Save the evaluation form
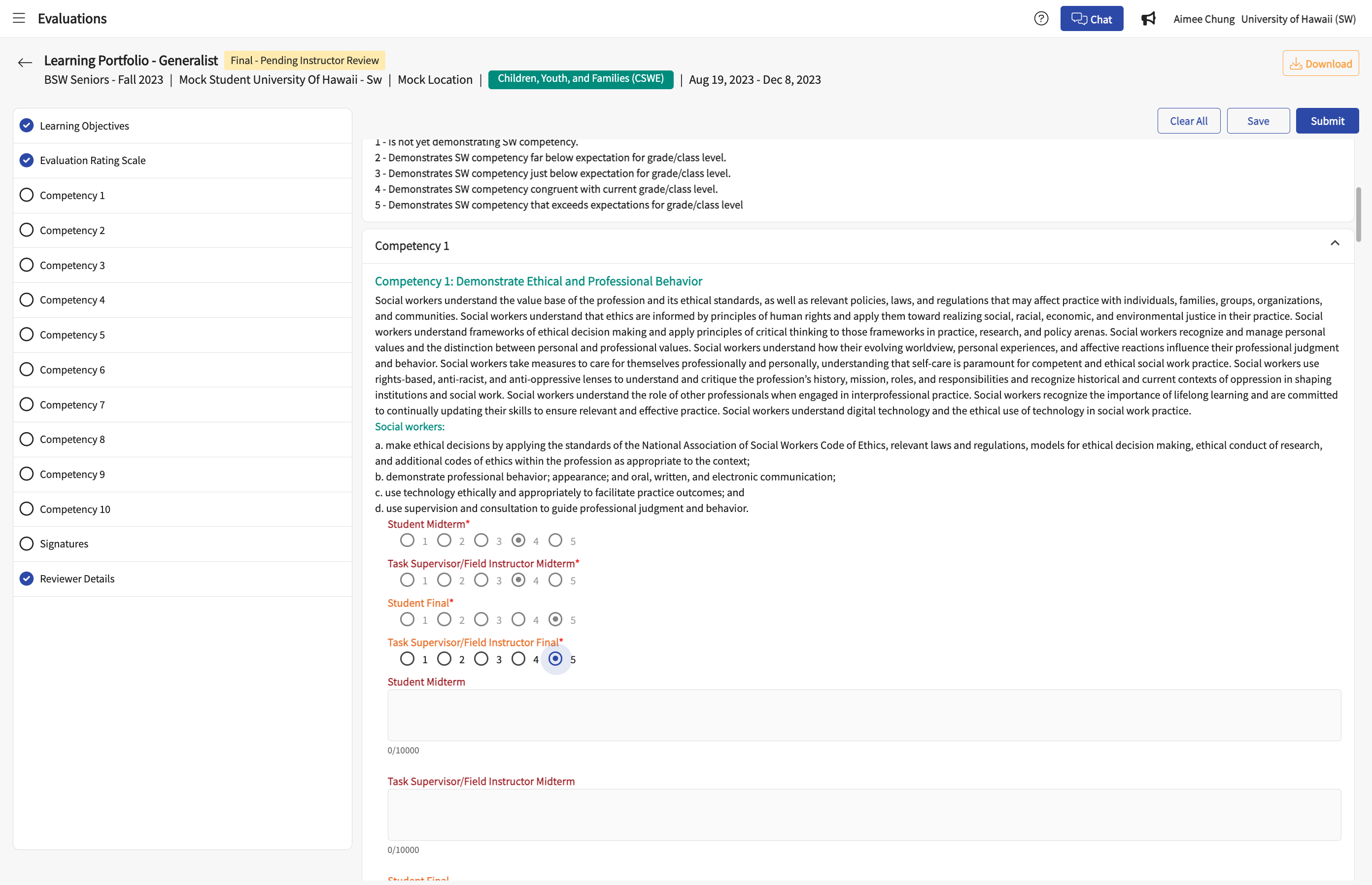Image resolution: width=1372 pixels, height=885 pixels. pyautogui.click(x=1258, y=121)
